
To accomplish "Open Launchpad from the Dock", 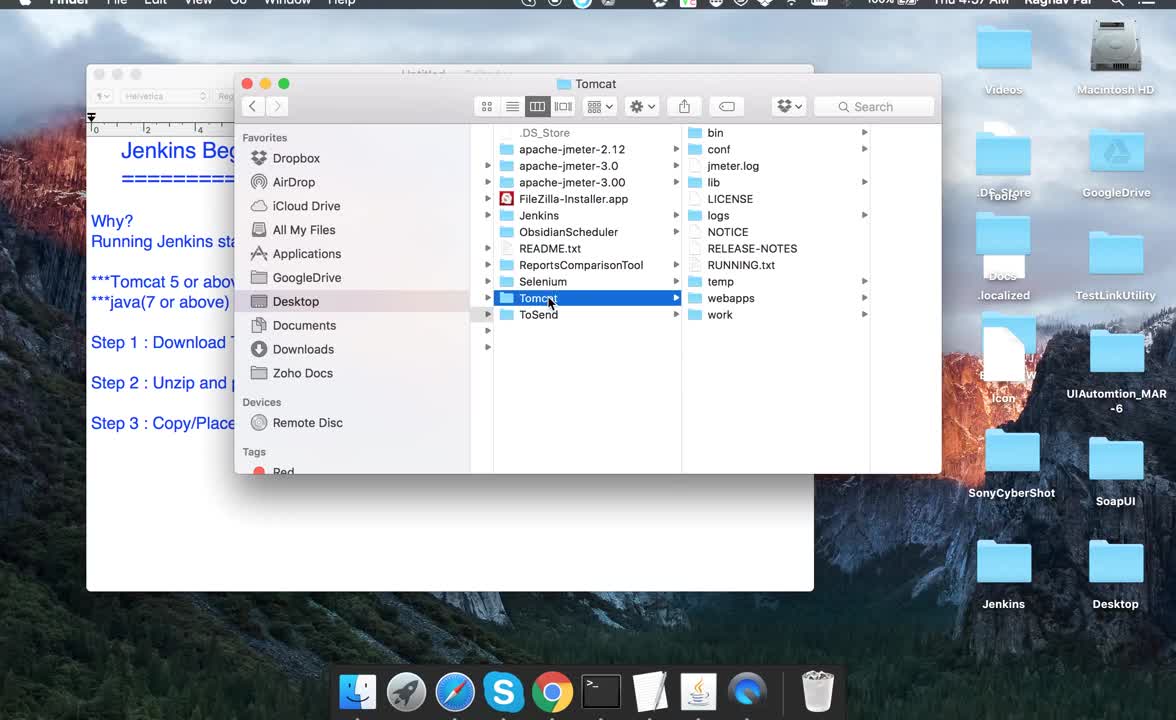I will point(406,692).
